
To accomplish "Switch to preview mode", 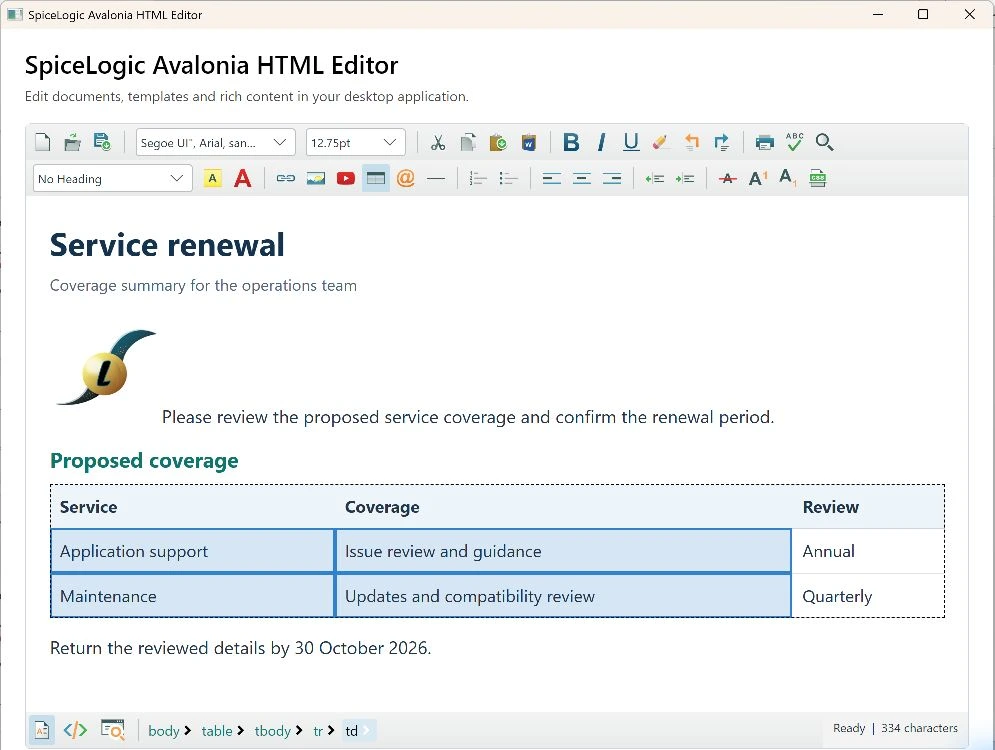I will (x=112, y=730).
